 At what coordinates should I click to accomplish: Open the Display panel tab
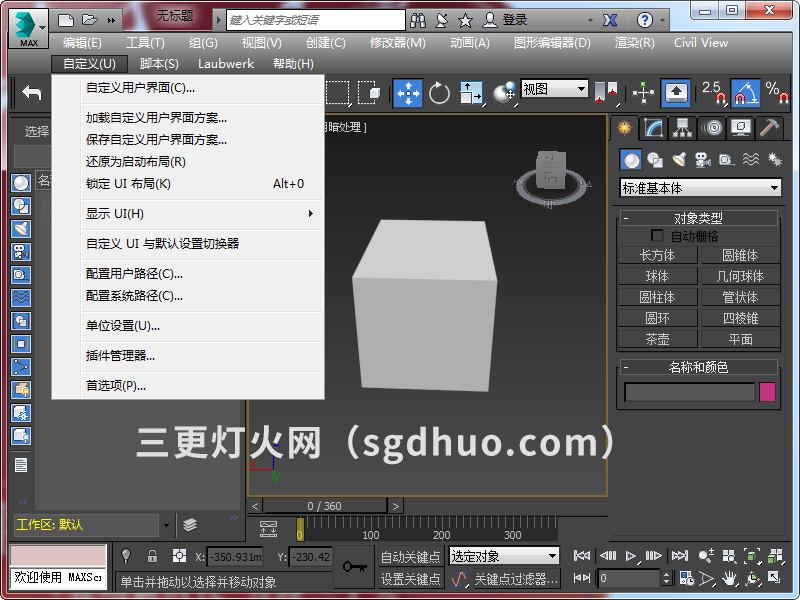tap(740, 128)
